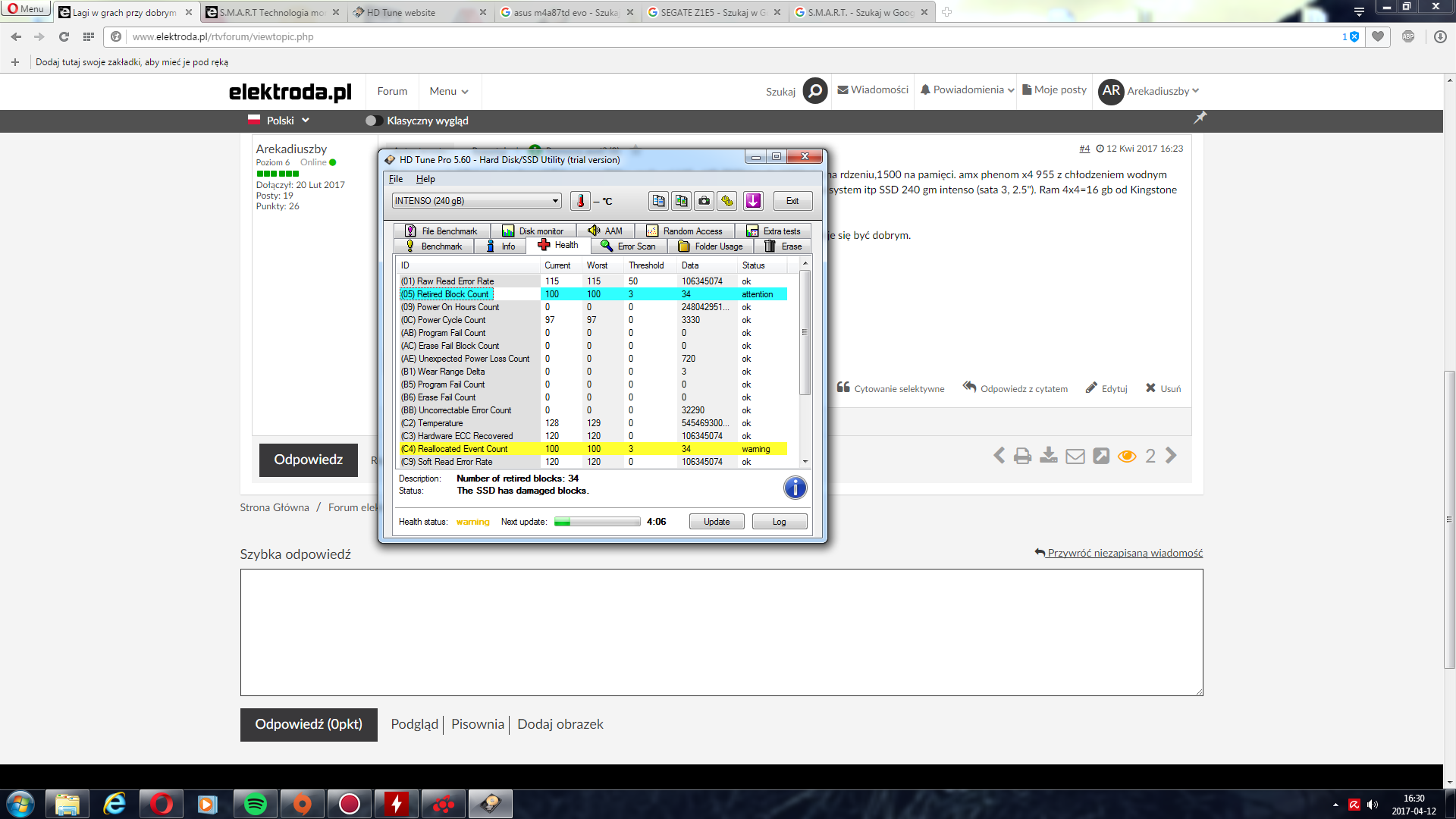
Task: Go to previous page with the left chevron
Action: pos(999,456)
